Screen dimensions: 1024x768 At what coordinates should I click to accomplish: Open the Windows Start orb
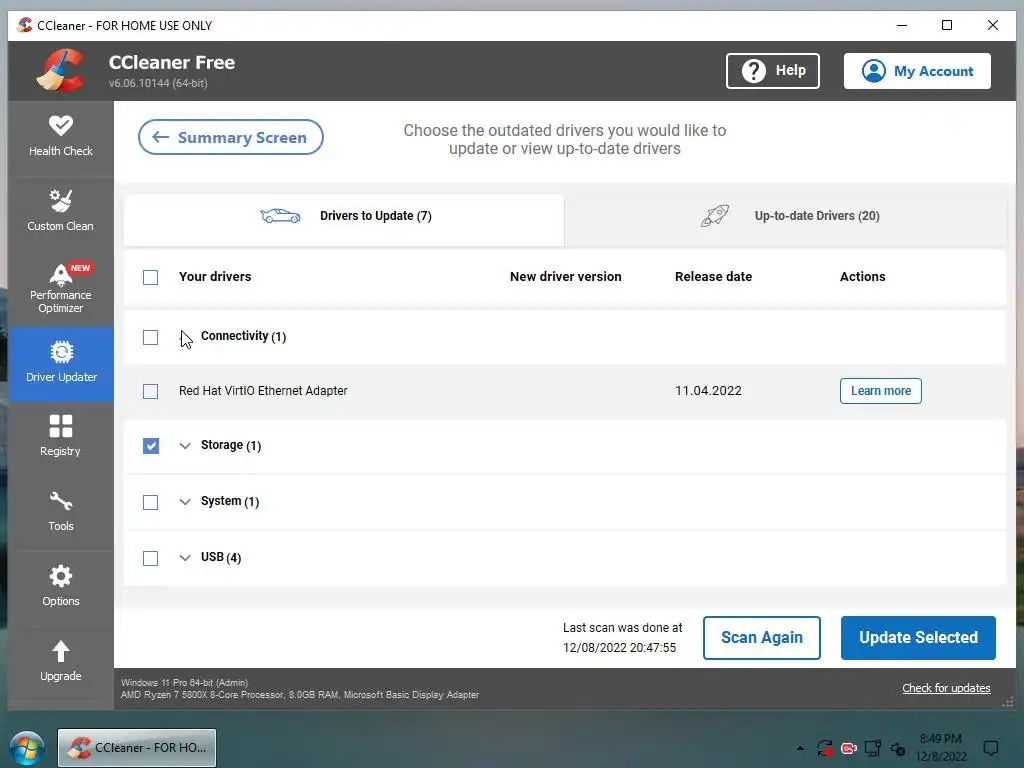(27, 748)
